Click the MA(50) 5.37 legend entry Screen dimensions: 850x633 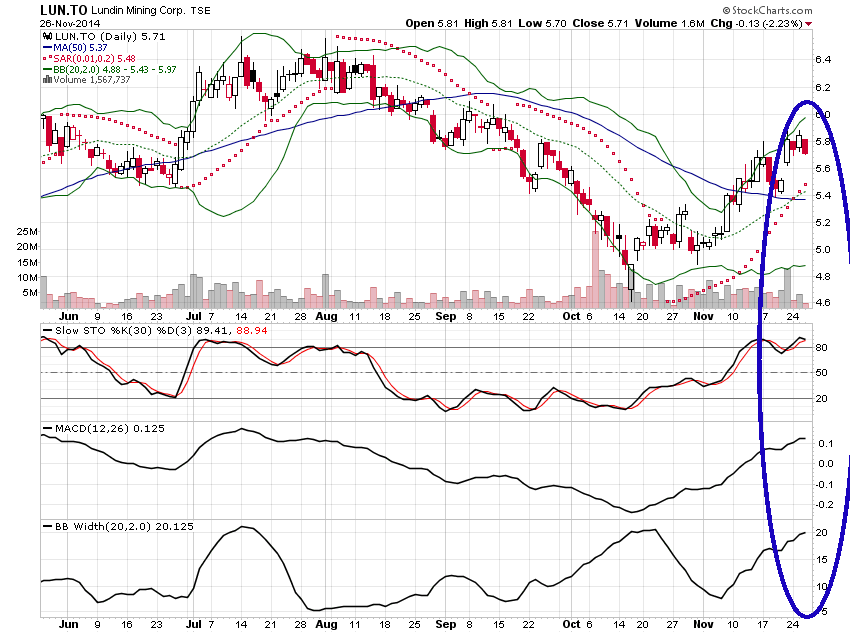pyautogui.click(x=80, y=48)
